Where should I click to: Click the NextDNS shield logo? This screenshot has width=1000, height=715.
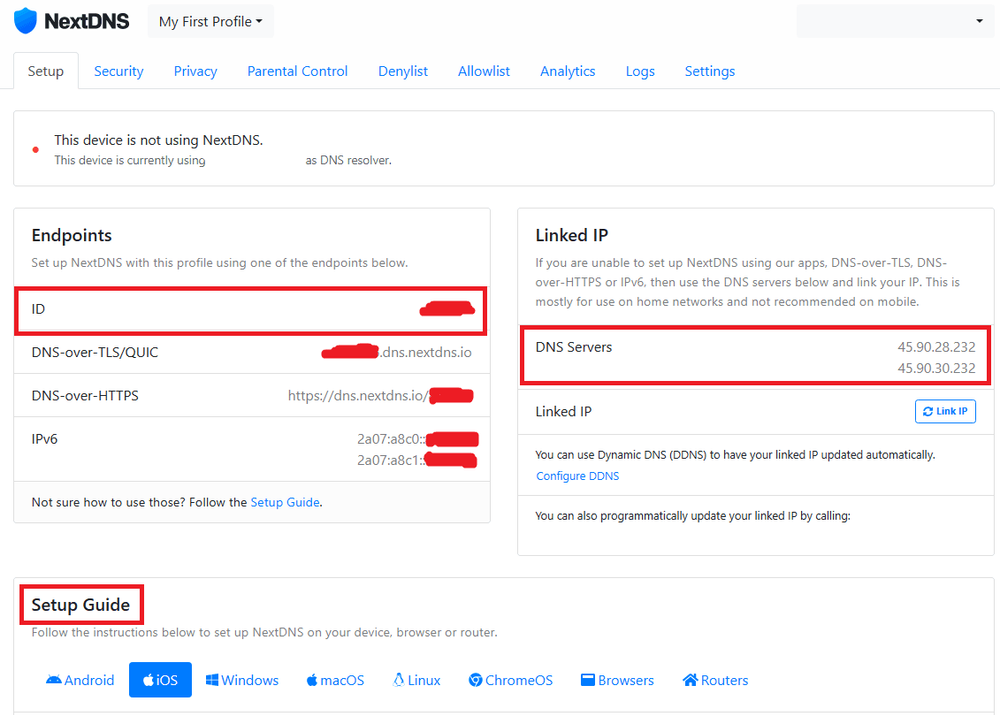tap(25, 21)
